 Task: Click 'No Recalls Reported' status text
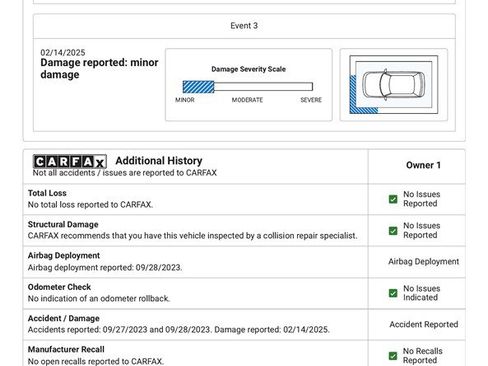423,356
